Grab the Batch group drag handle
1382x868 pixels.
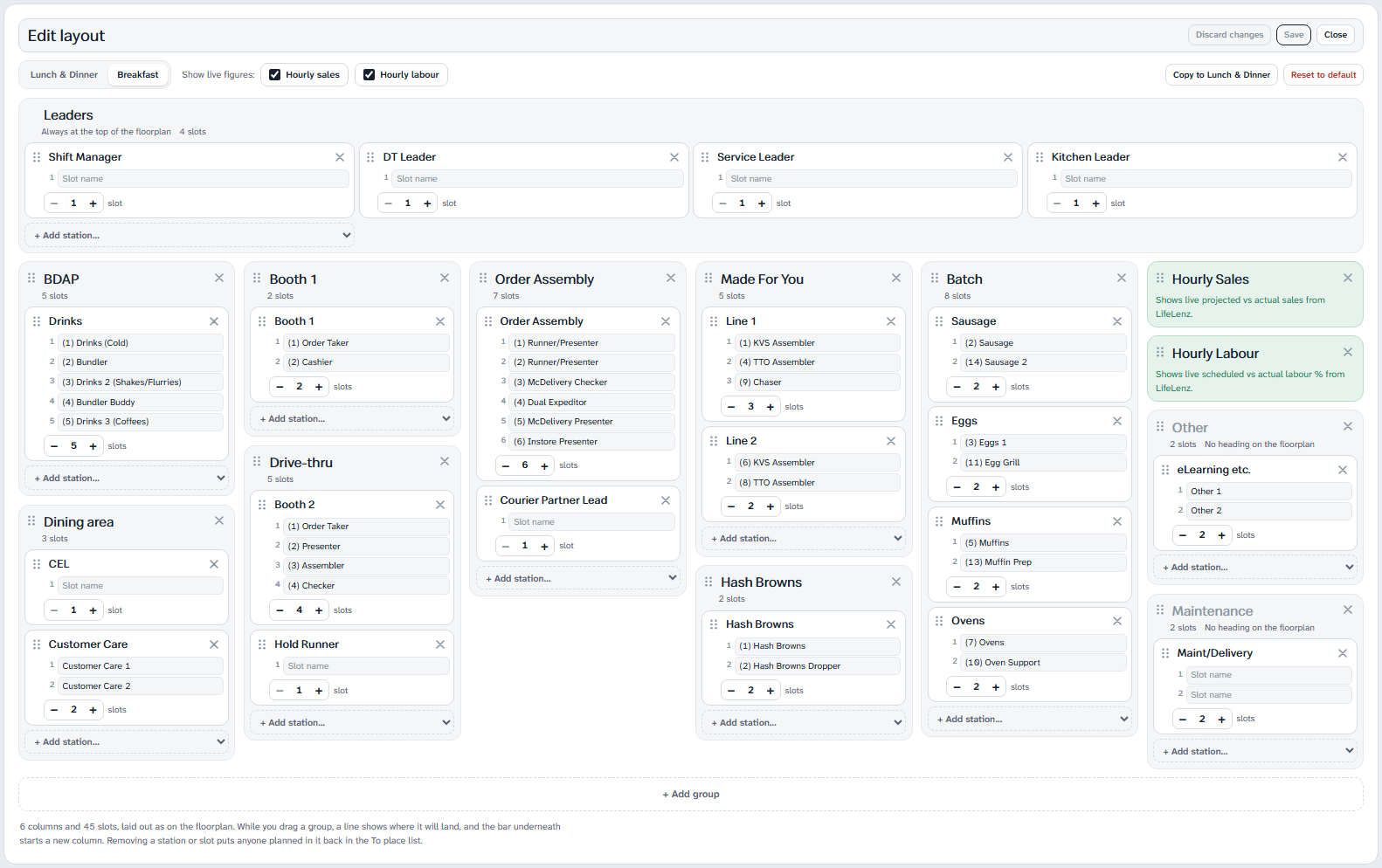pyautogui.click(x=935, y=279)
